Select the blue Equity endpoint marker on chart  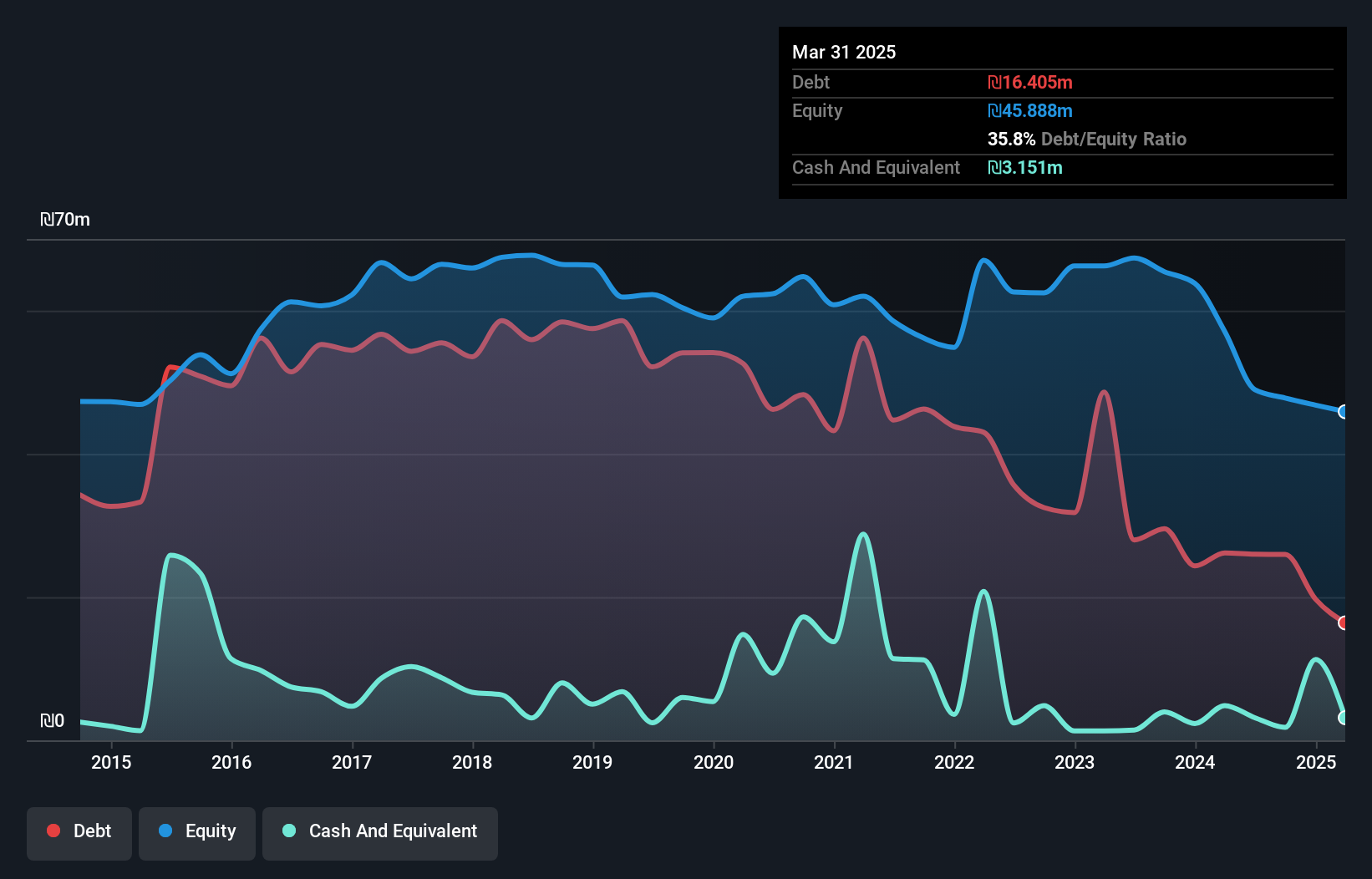1344,412
